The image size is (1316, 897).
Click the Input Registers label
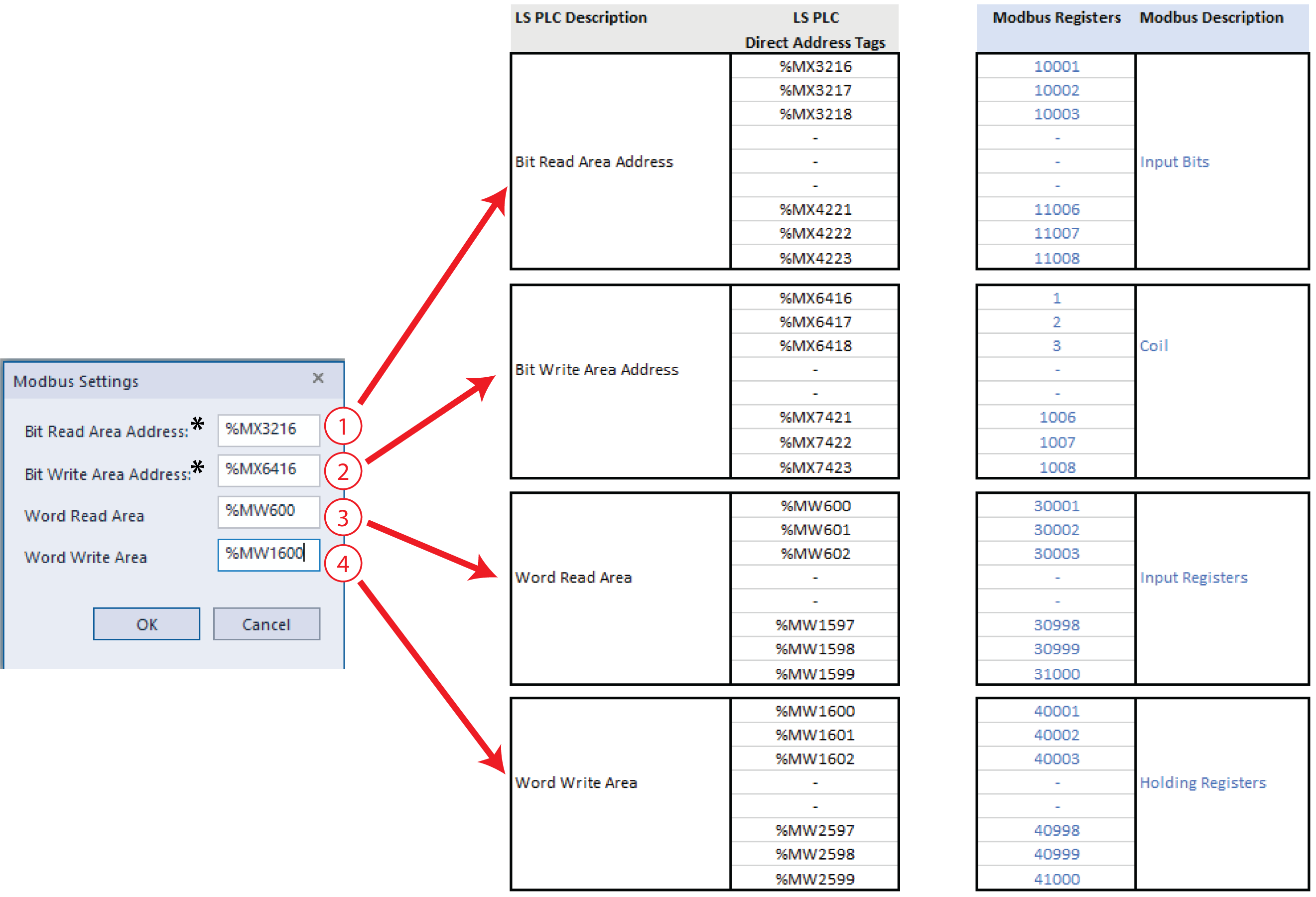click(1193, 578)
